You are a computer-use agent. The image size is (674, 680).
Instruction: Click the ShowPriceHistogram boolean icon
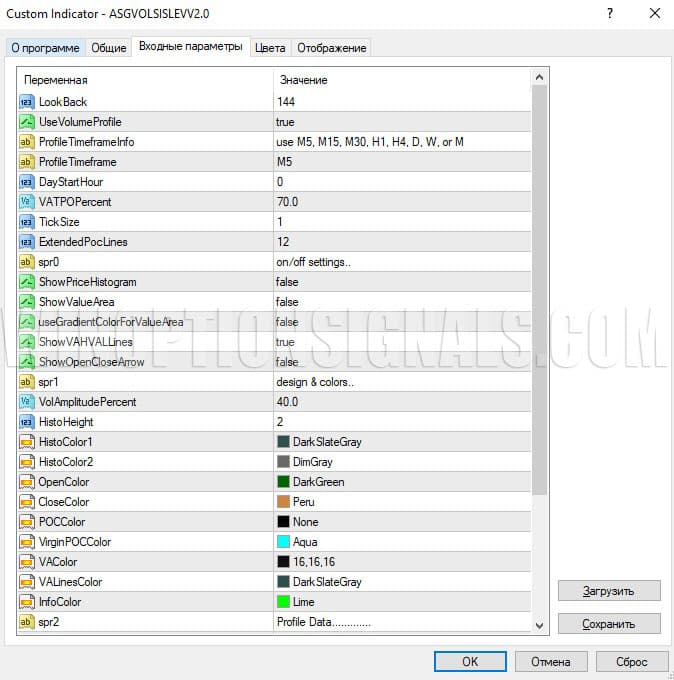click(x=27, y=282)
